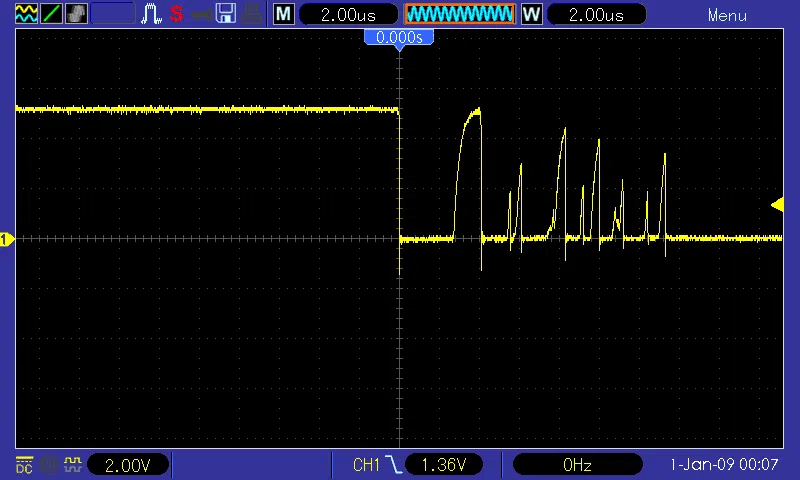Viewport: 800px width, 480px height.
Task: Click the grayed bandwidth limit 20M icon
Action: coord(49,465)
